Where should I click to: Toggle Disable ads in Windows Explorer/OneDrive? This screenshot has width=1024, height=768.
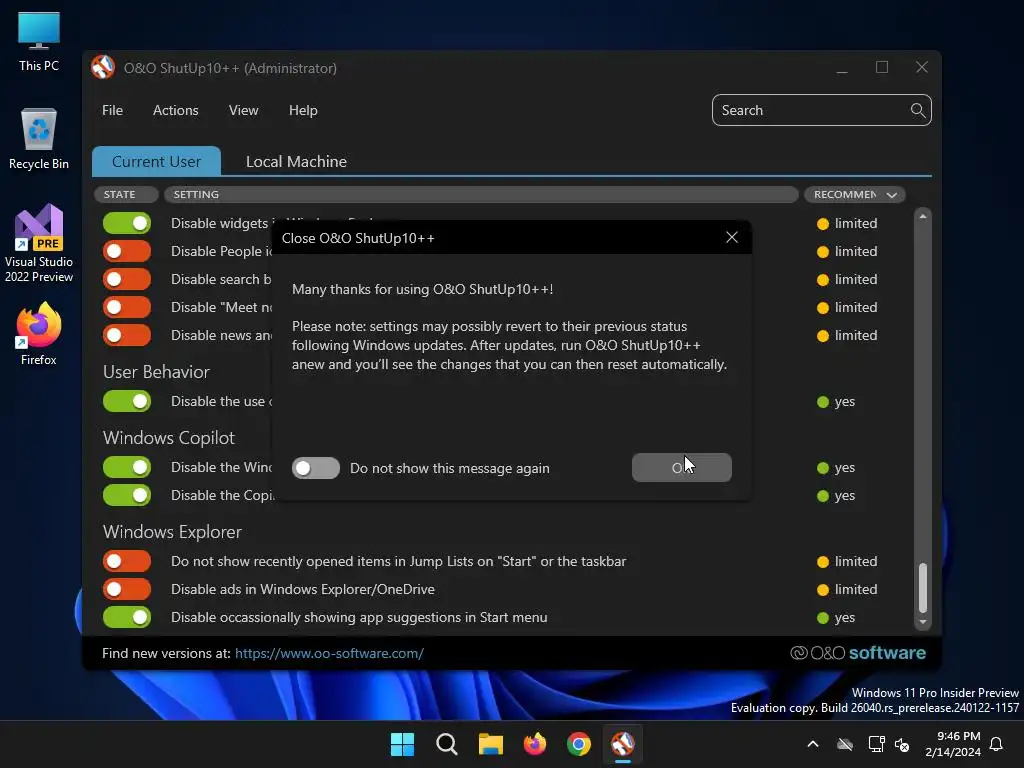(127, 590)
